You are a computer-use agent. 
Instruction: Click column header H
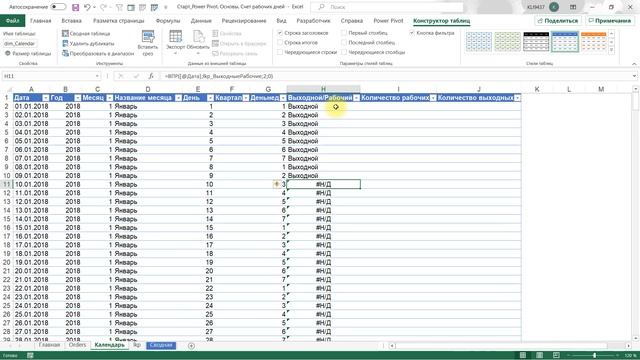pos(323,89)
